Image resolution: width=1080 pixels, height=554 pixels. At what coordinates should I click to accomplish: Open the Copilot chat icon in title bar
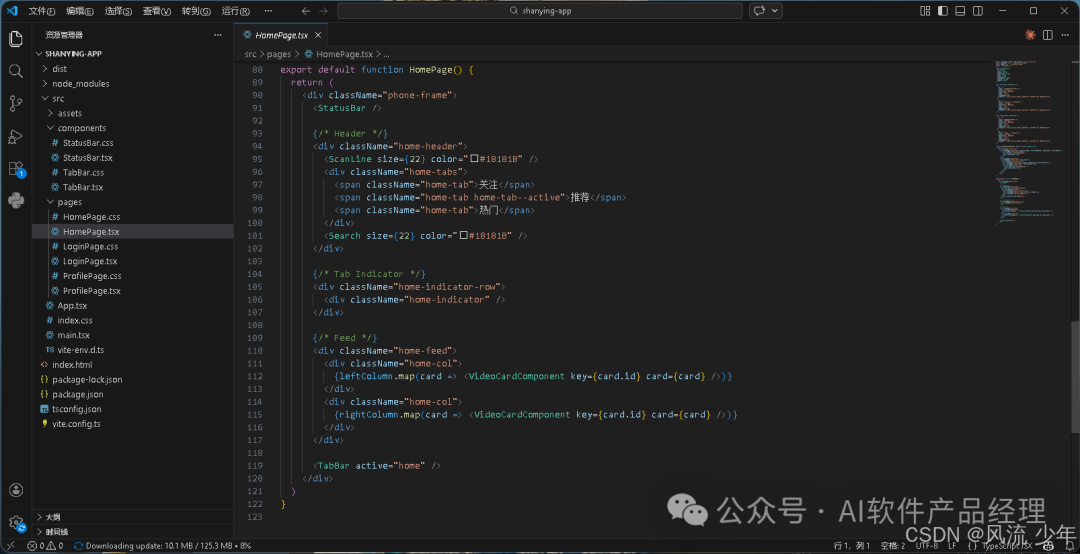[760, 11]
